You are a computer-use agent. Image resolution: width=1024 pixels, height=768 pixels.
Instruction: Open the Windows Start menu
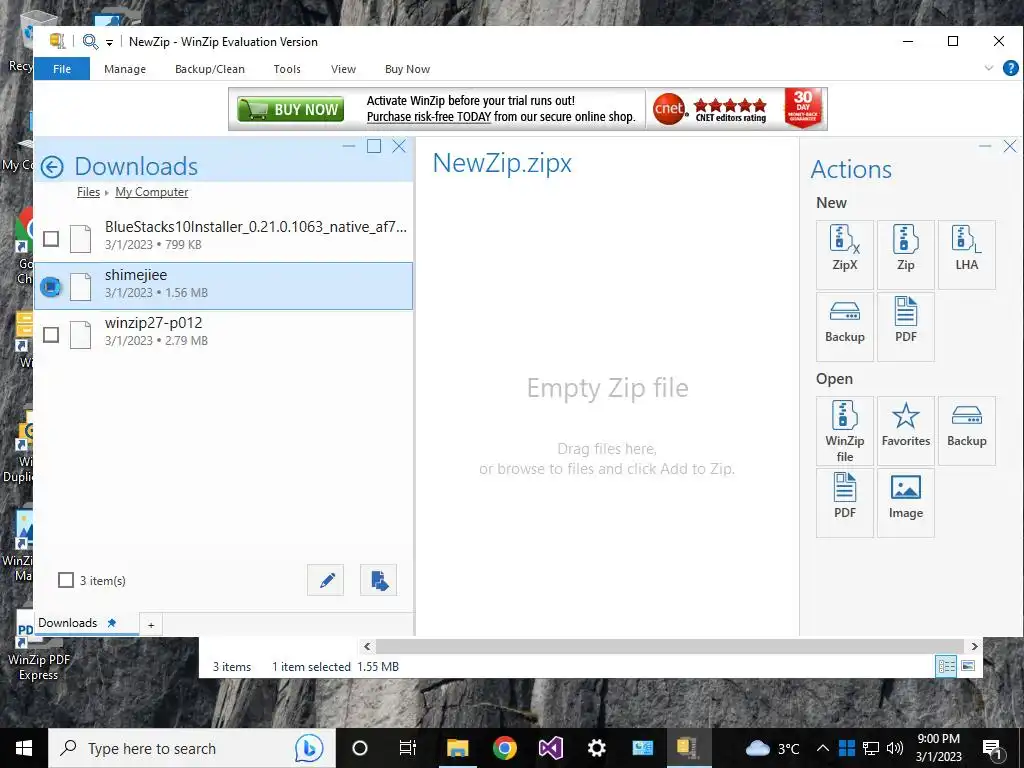[24, 748]
